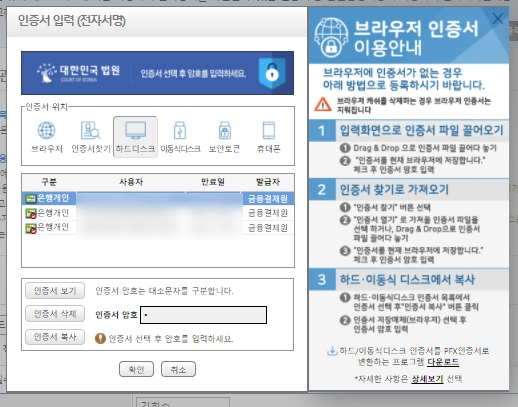Click the heading 인증서 찾기로 가져오기
Viewport: 518px width, 407px height.
394,189
